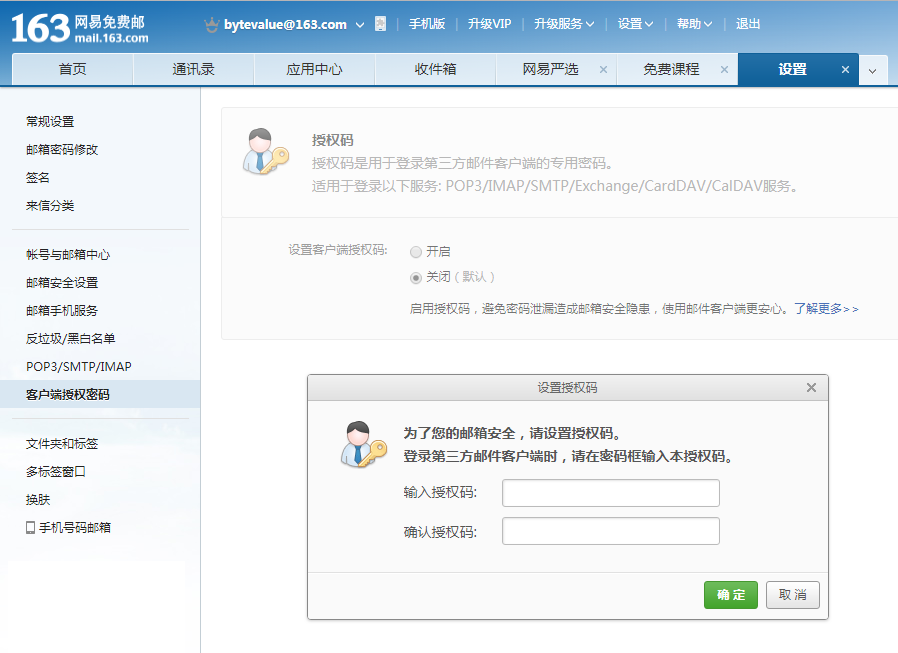Expand the account dropdown arrow beside bytevalue@163.com
898x653 pixels.
point(358,24)
